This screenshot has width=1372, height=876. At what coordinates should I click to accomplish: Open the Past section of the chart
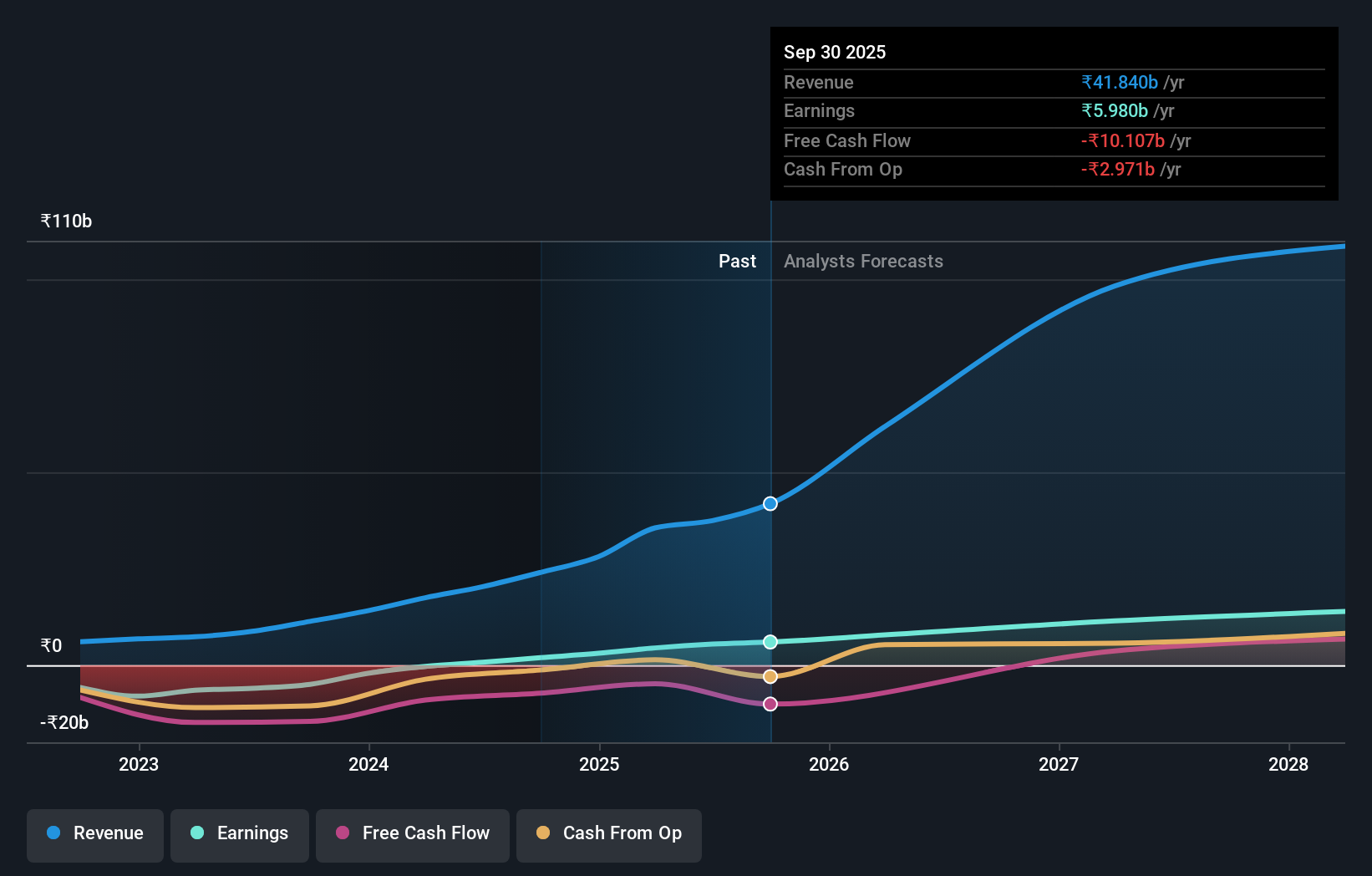(x=737, y=261)
